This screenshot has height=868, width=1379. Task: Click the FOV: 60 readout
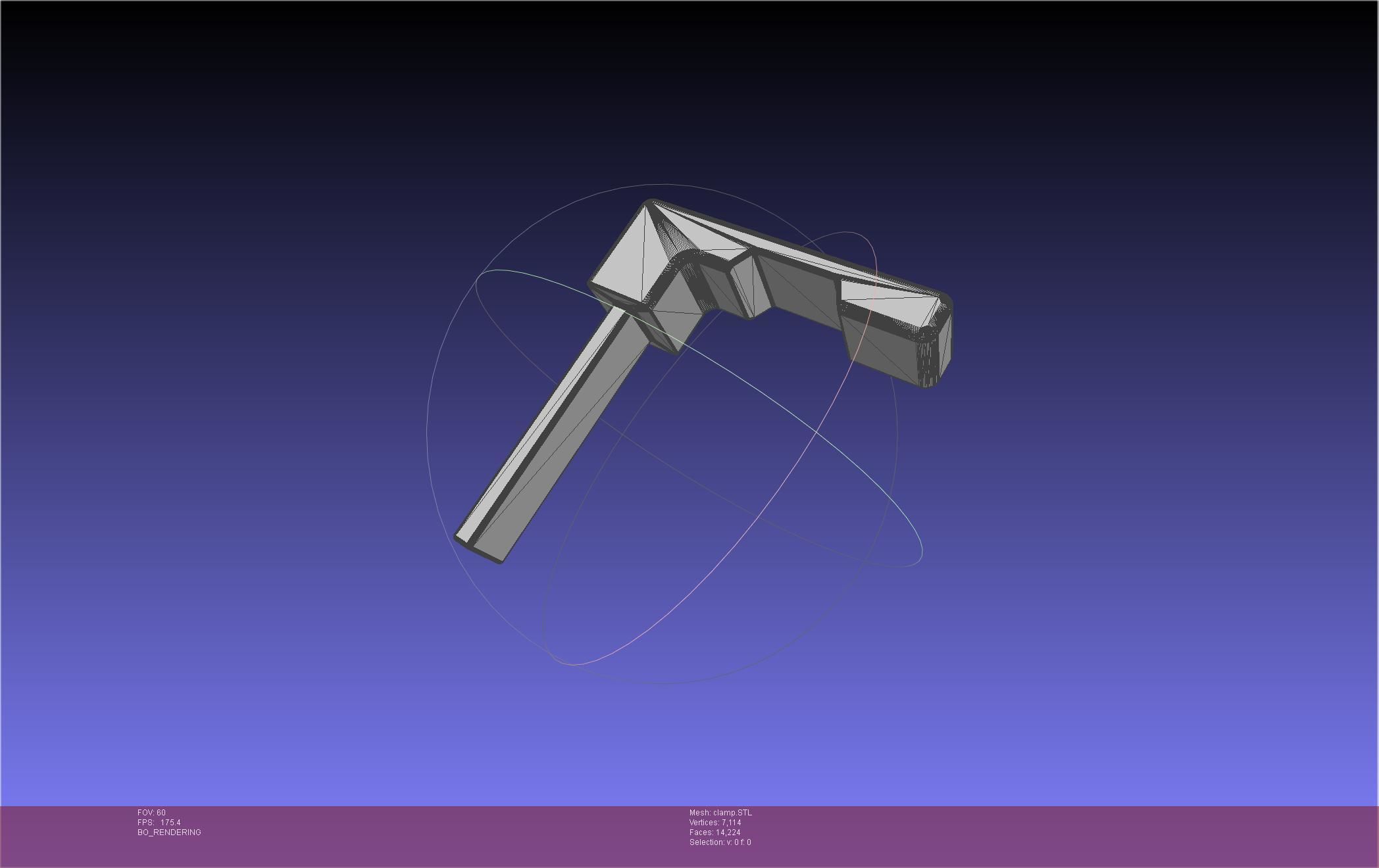(151, 813)
